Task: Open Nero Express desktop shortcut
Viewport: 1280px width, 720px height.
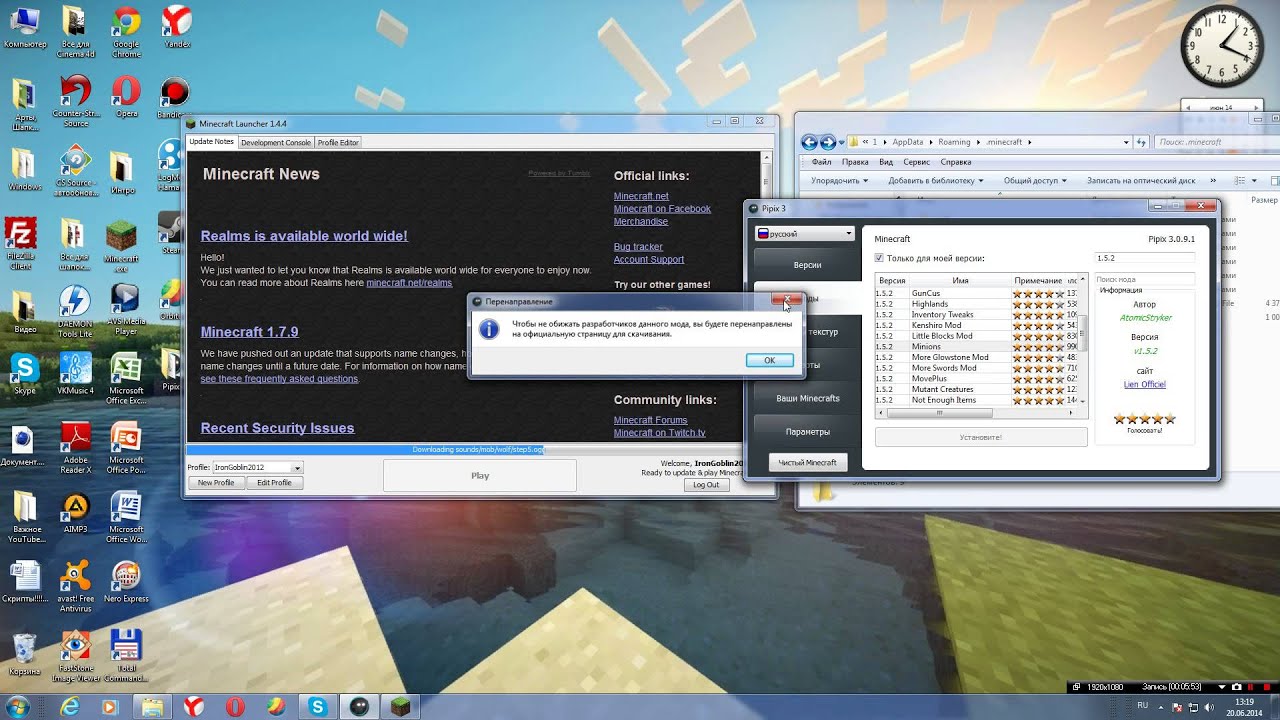Action: (126, 581)
